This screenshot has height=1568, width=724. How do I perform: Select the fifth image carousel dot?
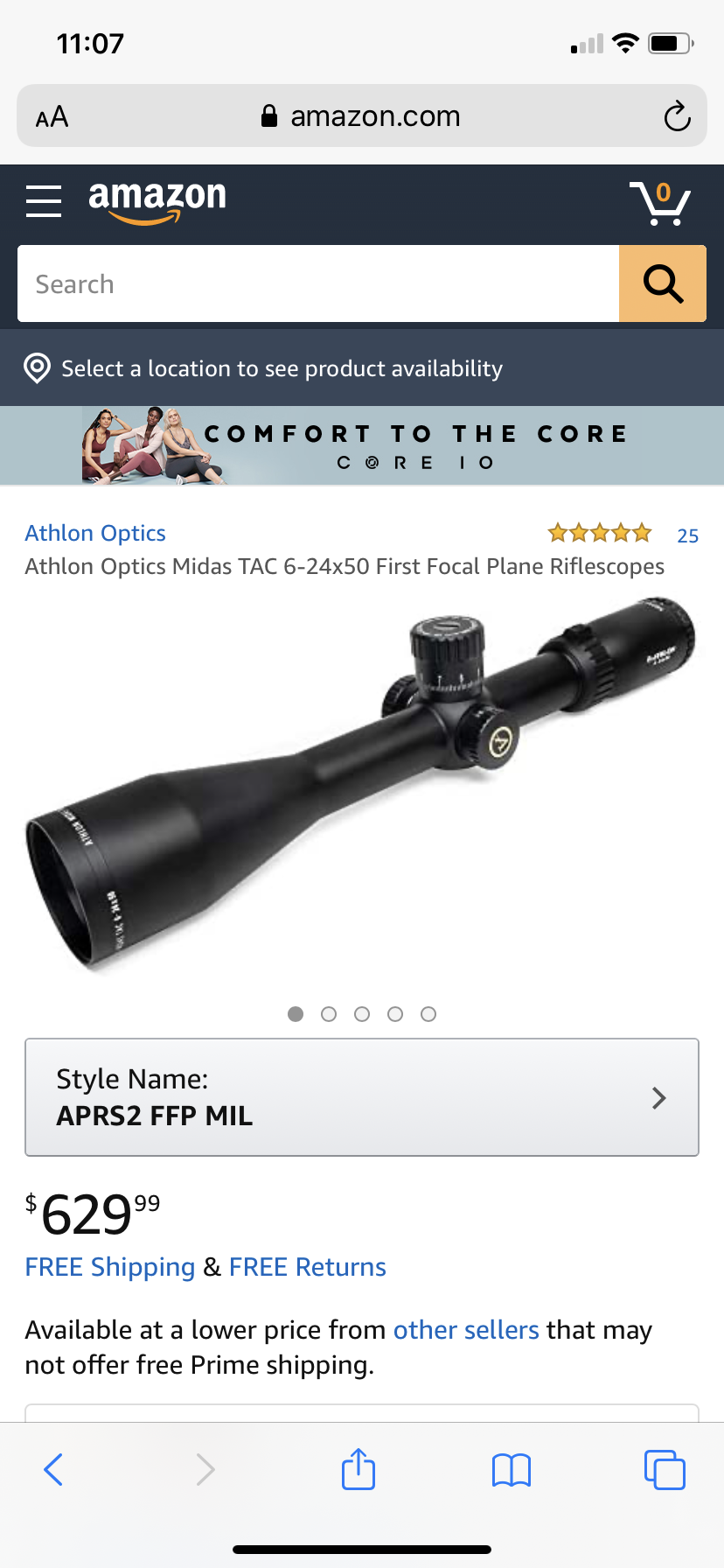428,1014
